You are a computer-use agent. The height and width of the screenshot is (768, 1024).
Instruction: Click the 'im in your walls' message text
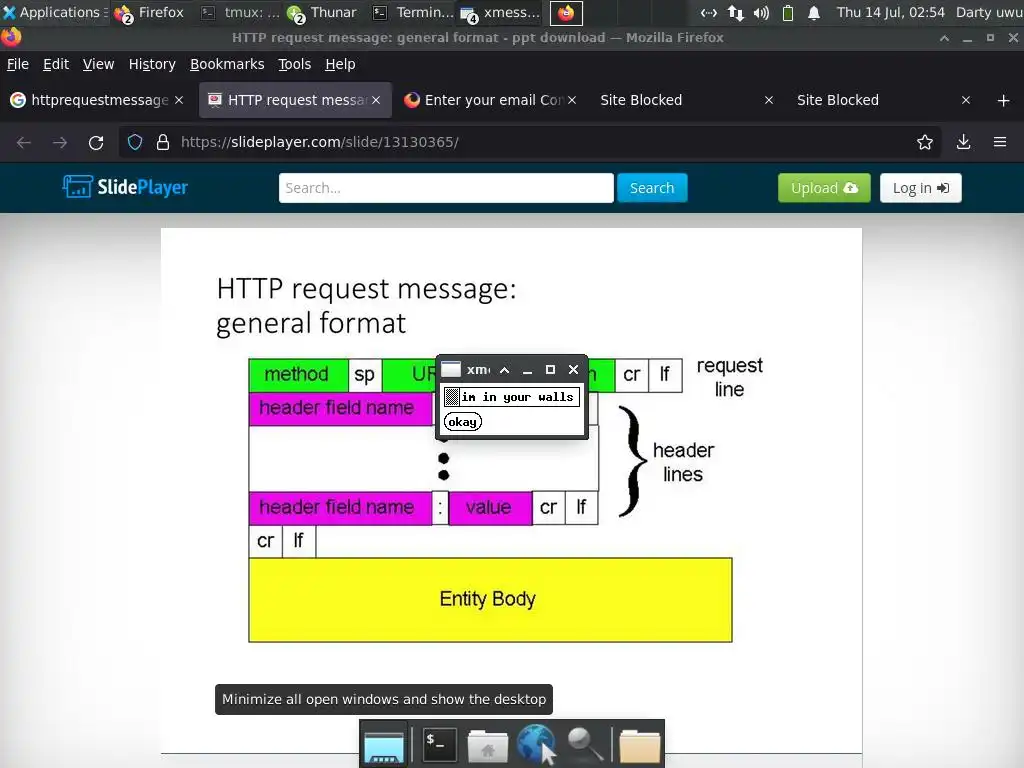(517, 397)
